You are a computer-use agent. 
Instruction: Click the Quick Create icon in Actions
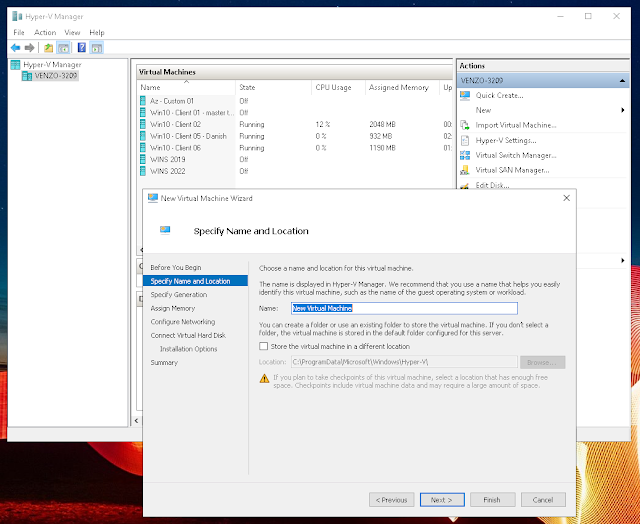[466, 95]
